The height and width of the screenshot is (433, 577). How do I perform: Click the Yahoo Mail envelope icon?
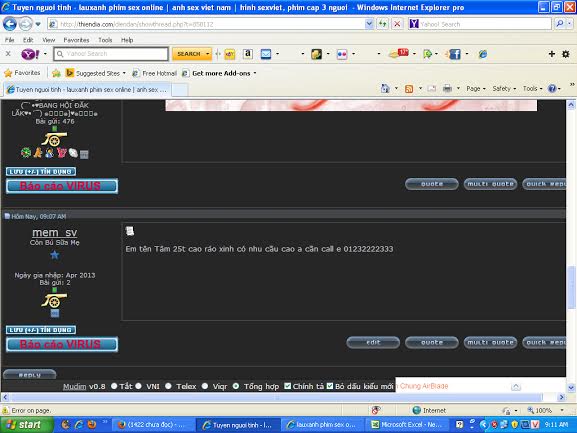tap(266, 54)
